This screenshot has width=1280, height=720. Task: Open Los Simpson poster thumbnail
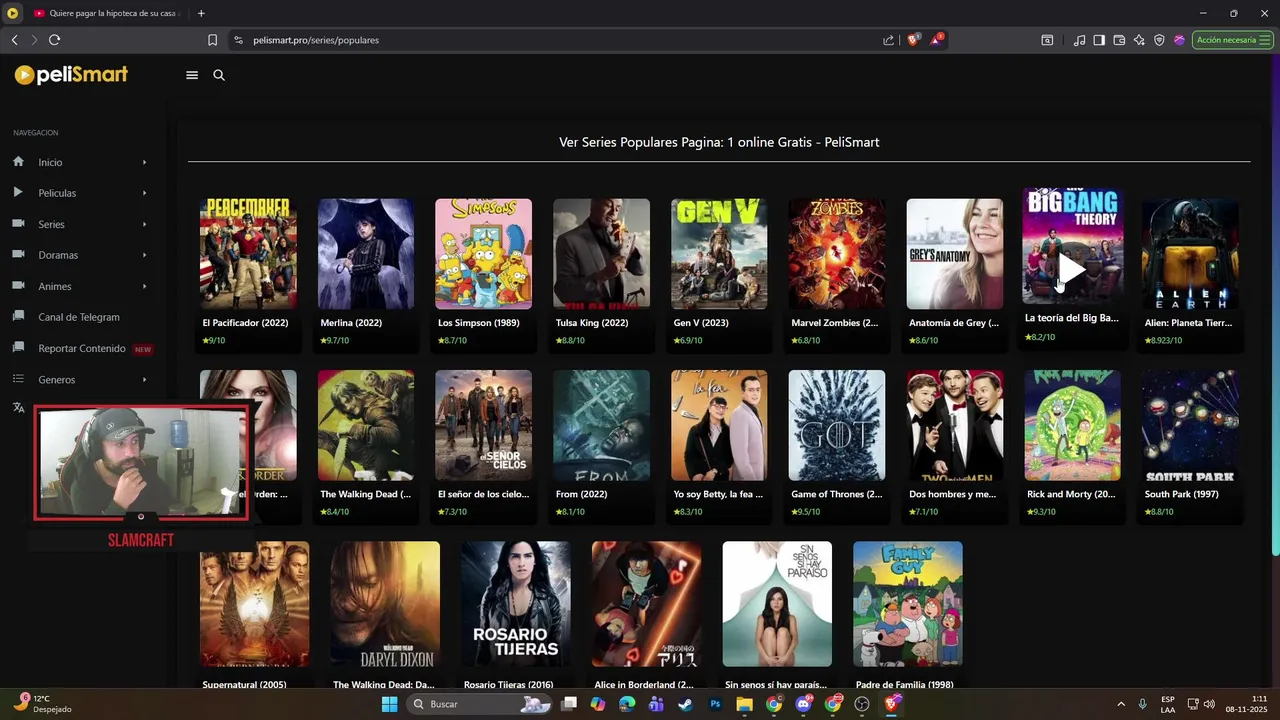483,254
